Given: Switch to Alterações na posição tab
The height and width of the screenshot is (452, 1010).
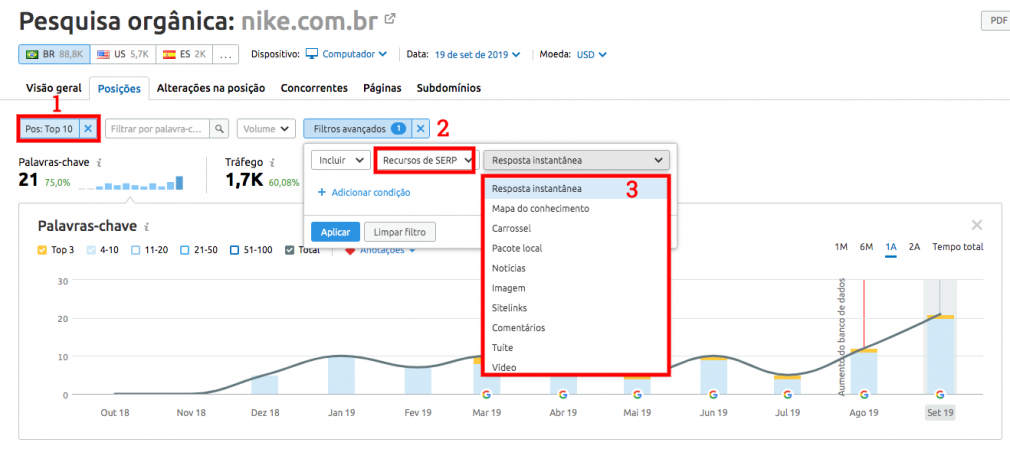Looking at the screenshot, I should 211,88.
